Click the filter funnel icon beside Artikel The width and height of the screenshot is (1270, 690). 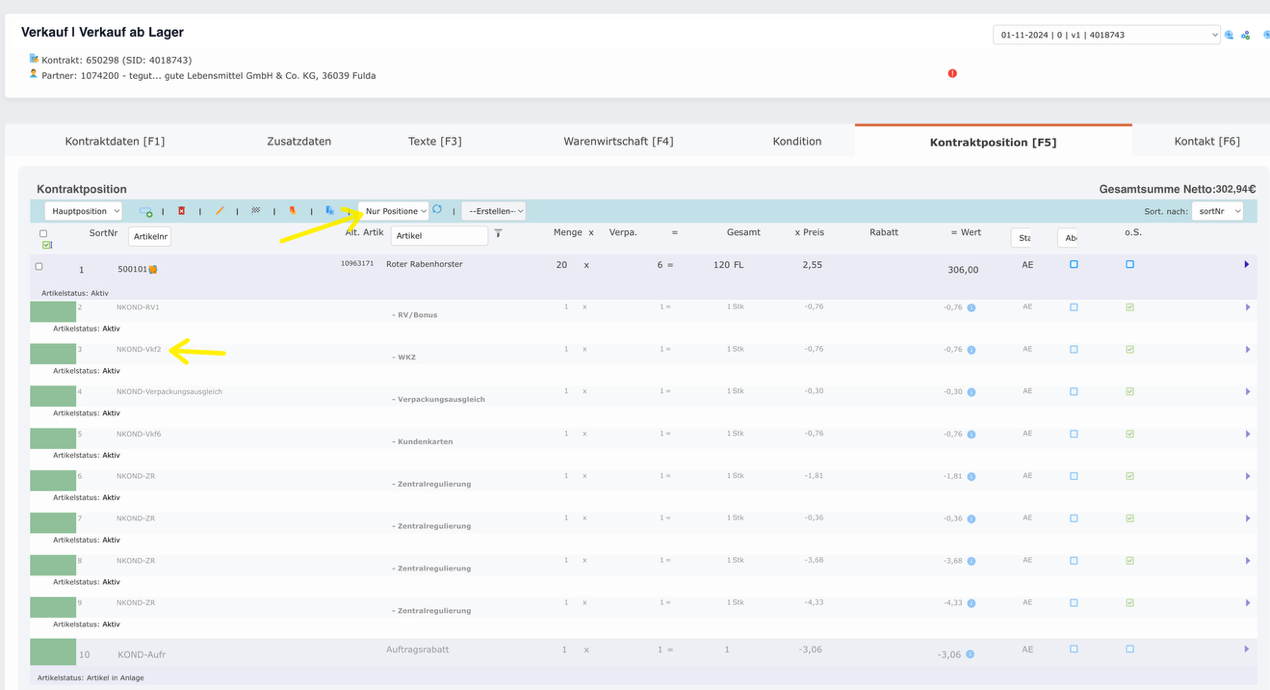pyautogui.click(x=498, y=234)
